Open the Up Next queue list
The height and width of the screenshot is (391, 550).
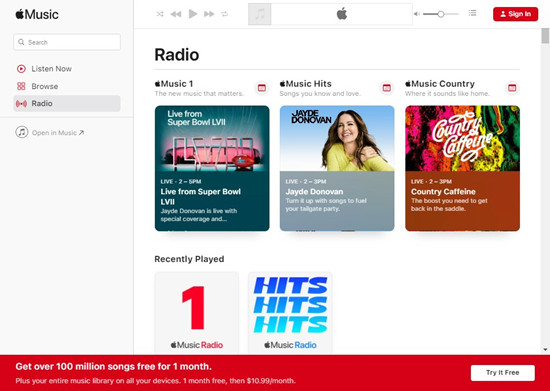pos(472,13)
